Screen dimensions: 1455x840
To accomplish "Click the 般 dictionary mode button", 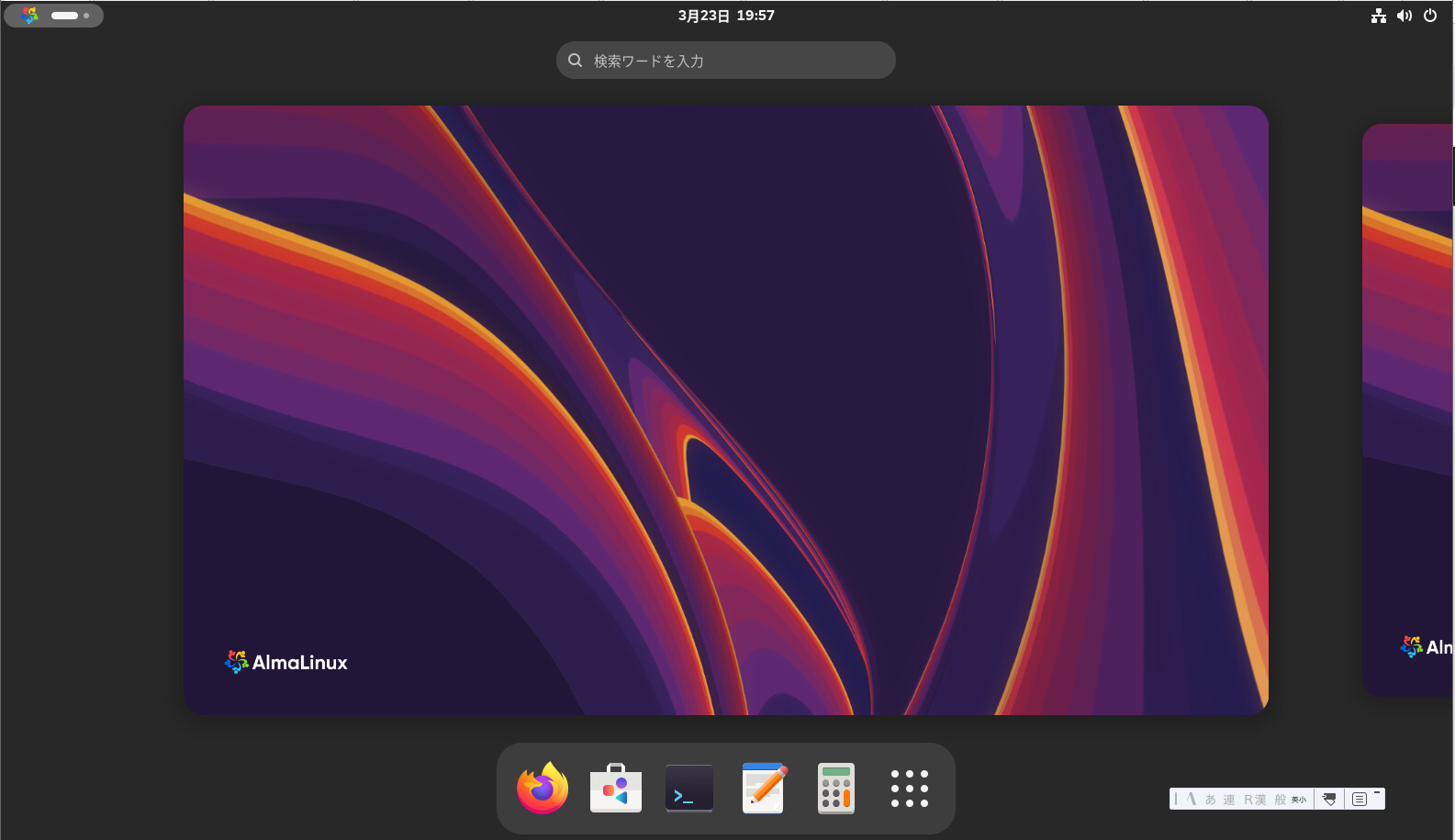I will [1280, 800].
